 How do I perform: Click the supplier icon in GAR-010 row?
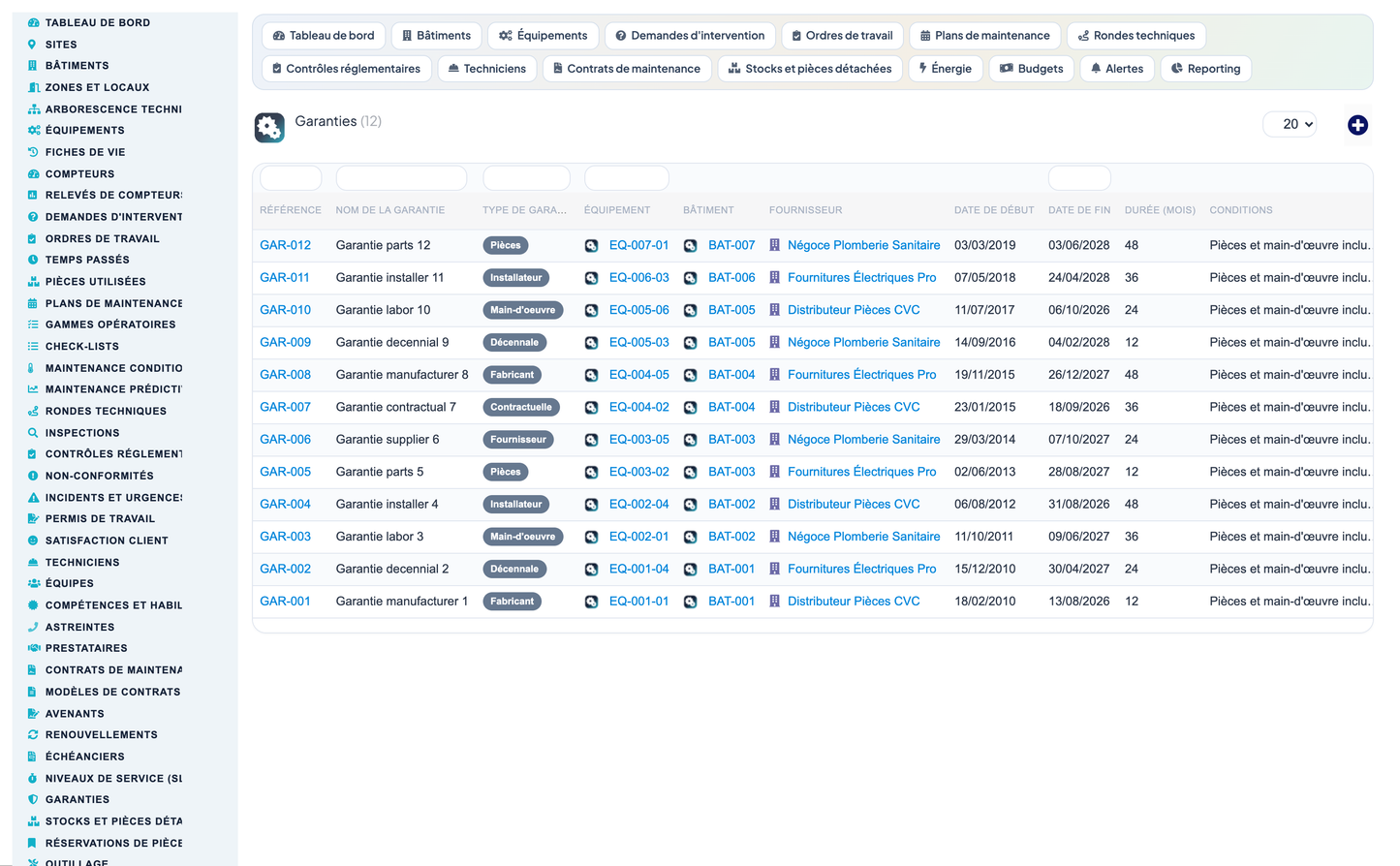pyautogui.click(x=774, y=310)
